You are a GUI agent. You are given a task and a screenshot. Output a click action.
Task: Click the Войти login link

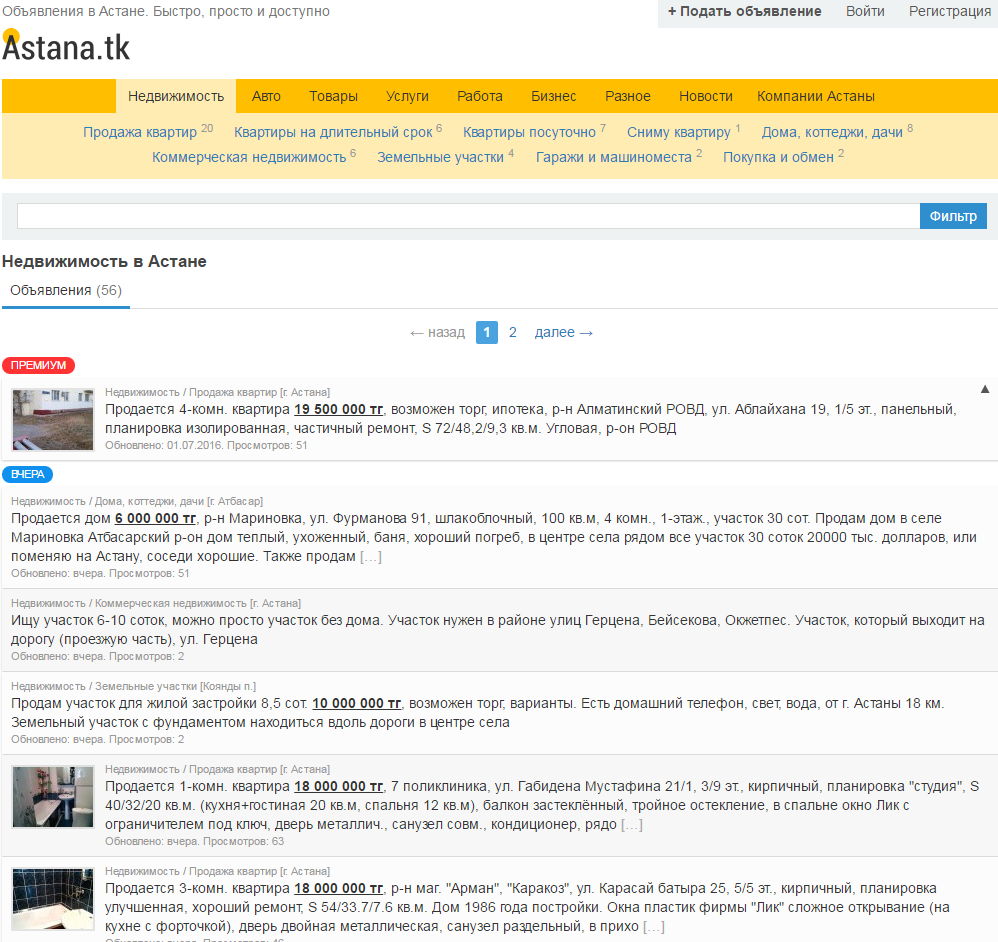point(865,11)
